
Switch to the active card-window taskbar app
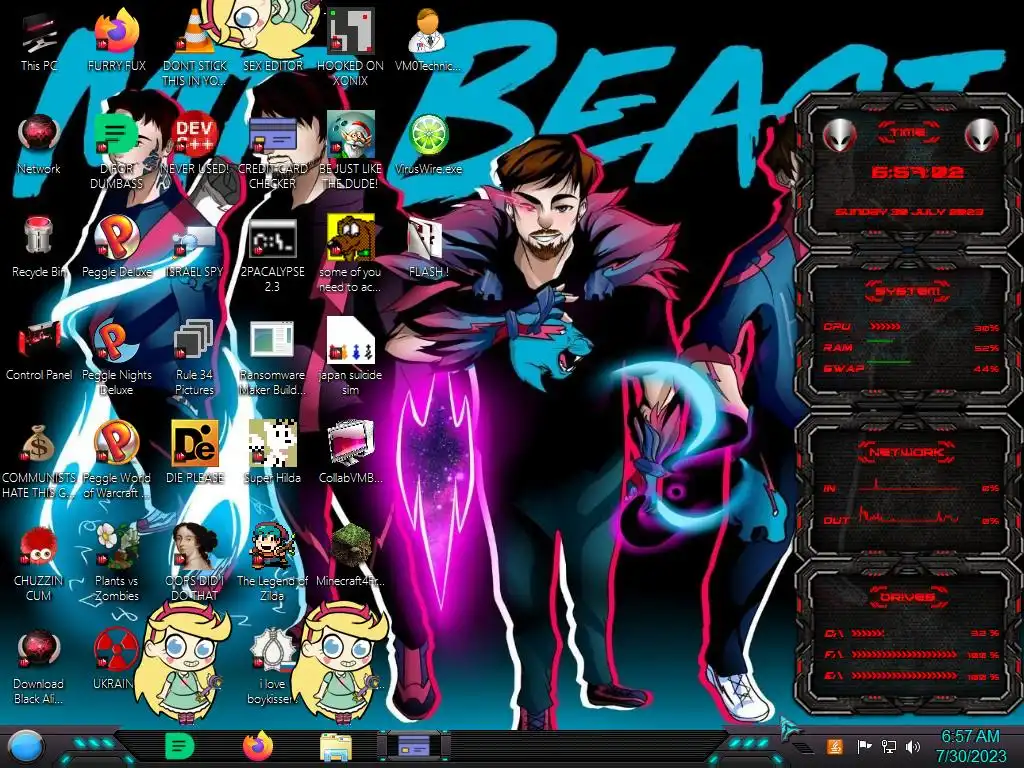(413, 746)
